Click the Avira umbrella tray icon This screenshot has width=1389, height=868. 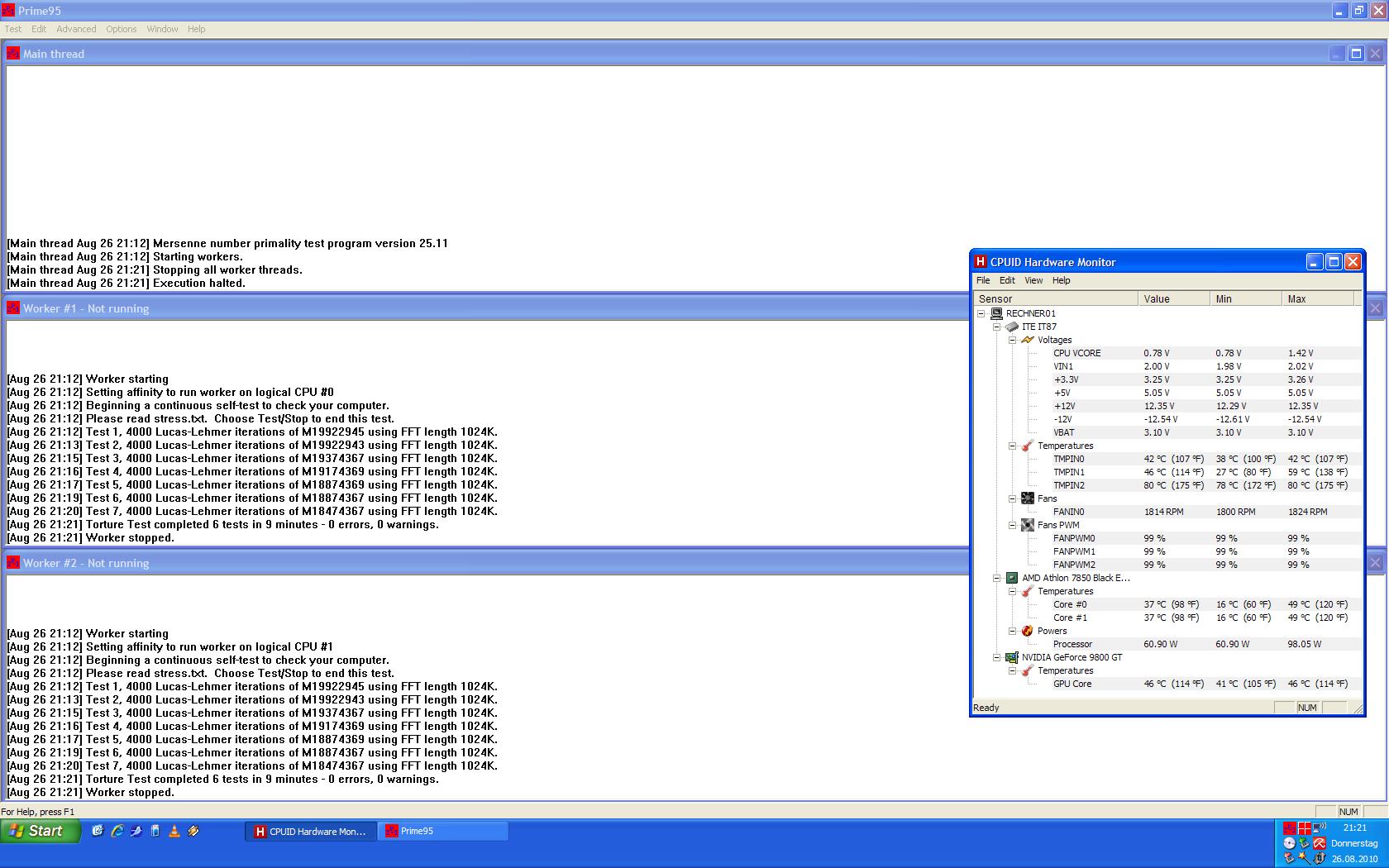[1320, 843]
